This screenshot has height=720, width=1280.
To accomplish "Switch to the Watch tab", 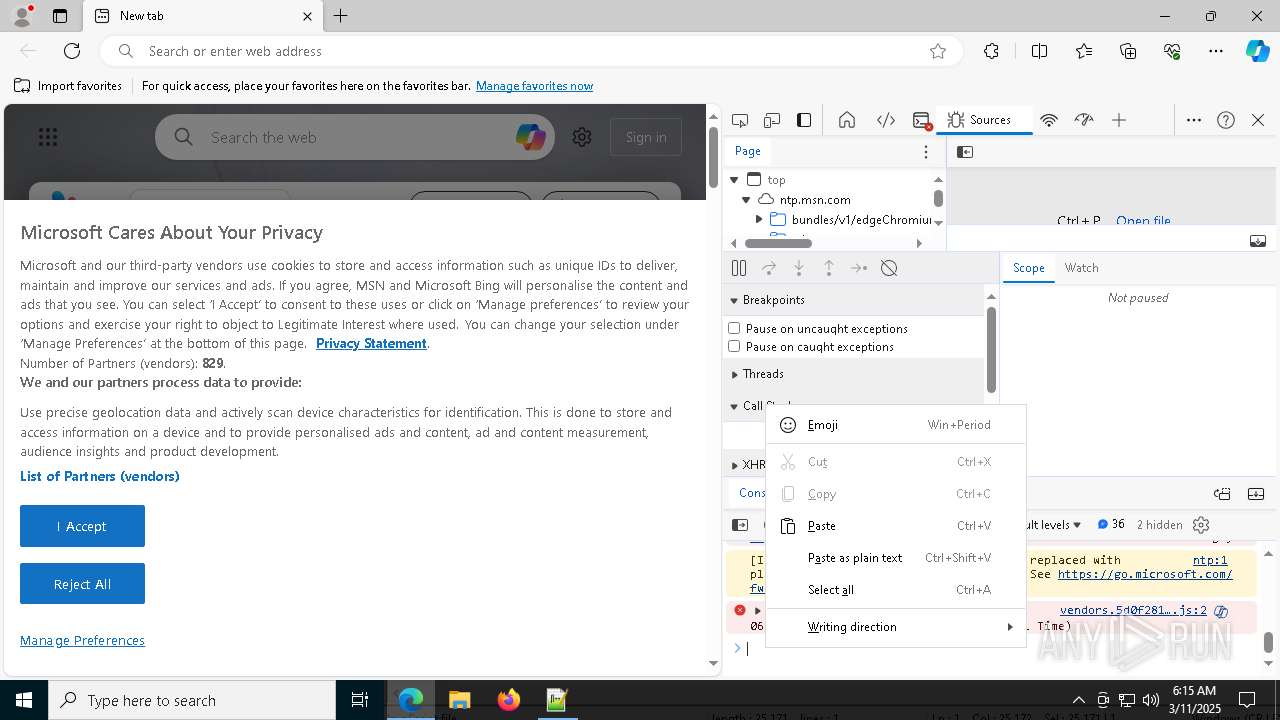I will pos(1081,268).
